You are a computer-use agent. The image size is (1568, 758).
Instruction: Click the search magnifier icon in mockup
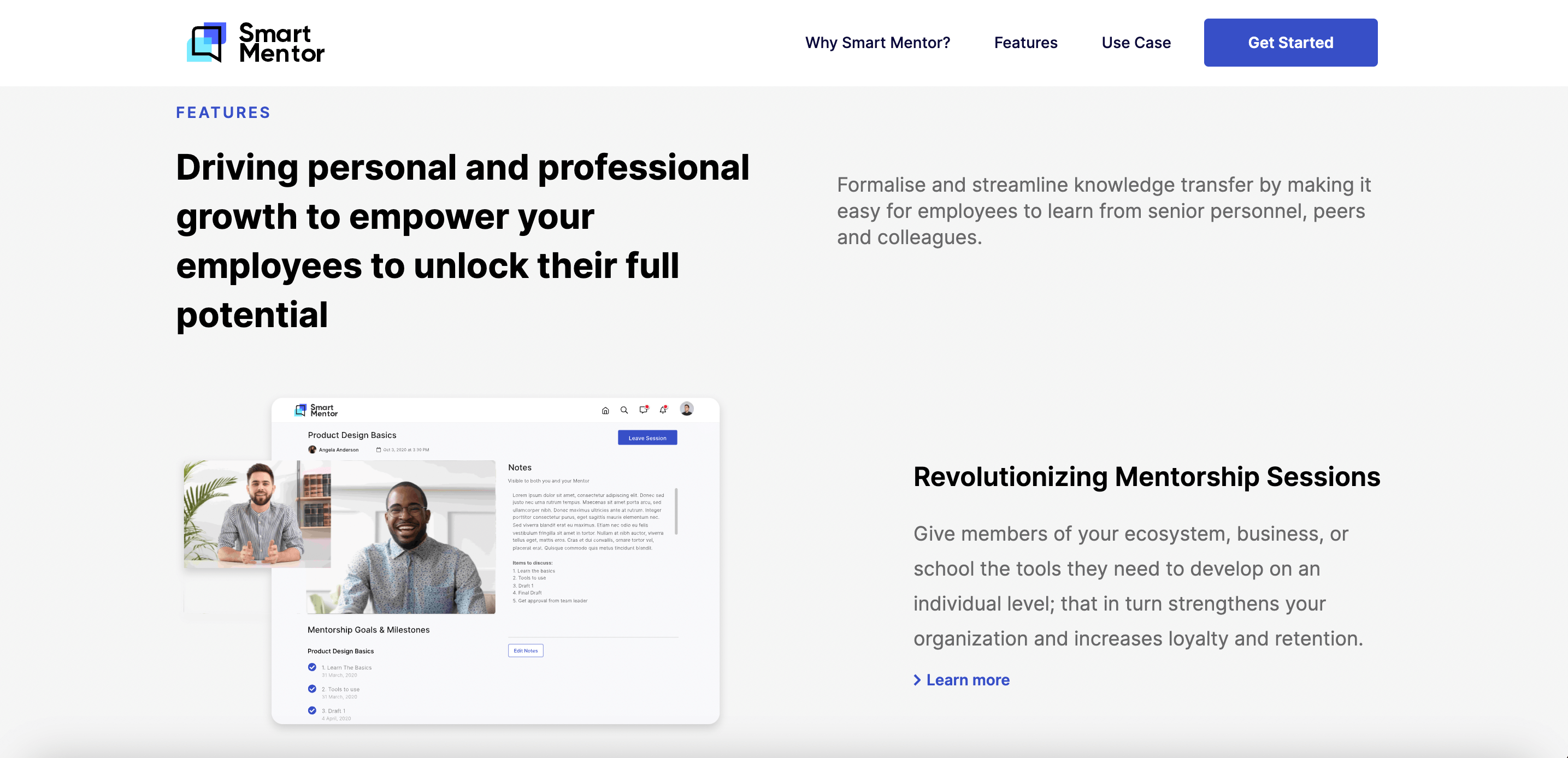coord(624,411)
